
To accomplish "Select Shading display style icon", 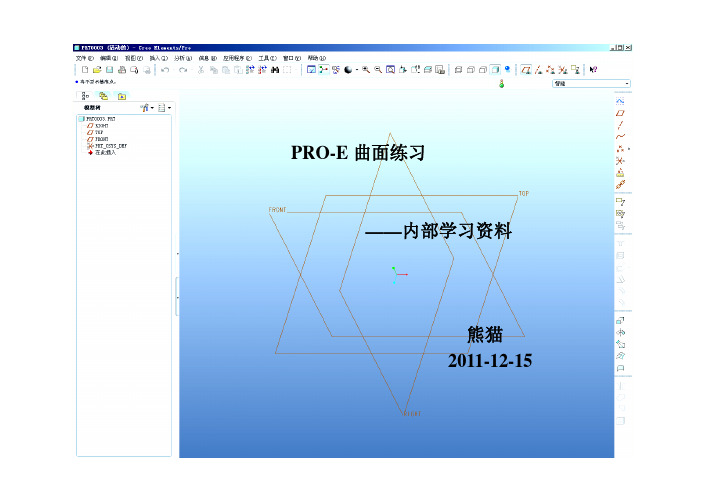I will pos(495,69).
